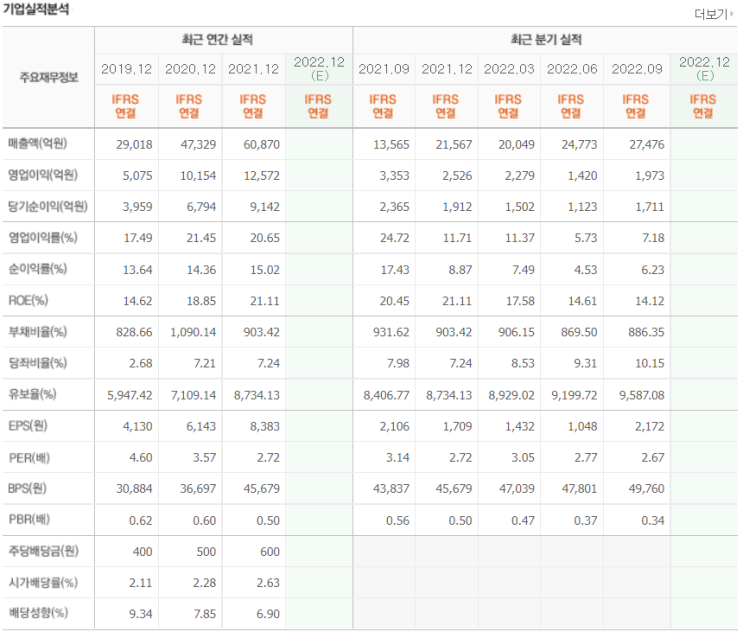743x632 pixels.
Task: Select revenue value 47,329
Action: (198, 144)
